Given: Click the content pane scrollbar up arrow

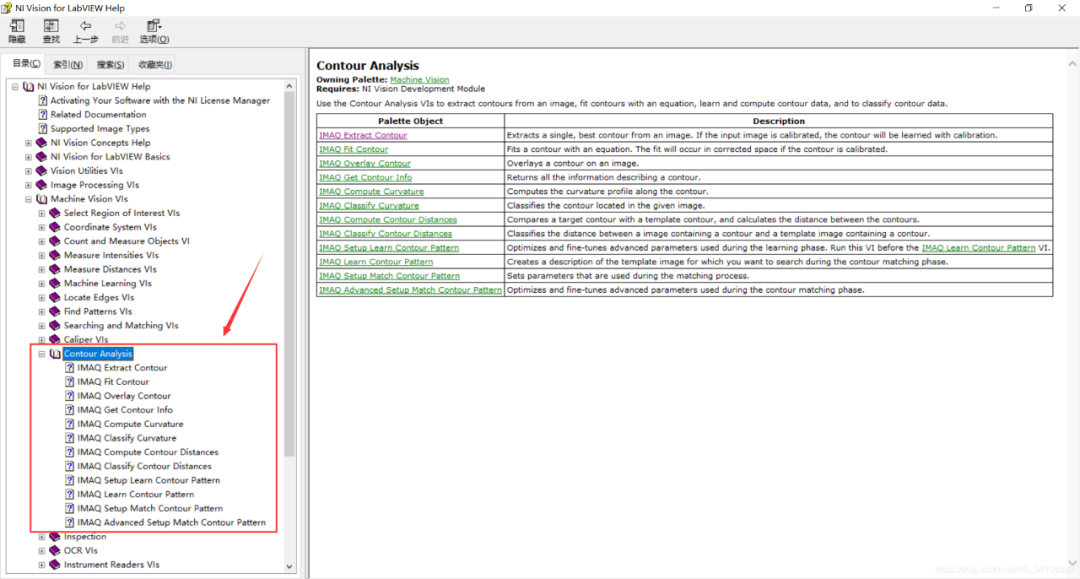Looking at the screenshot, I should 1072,64.
